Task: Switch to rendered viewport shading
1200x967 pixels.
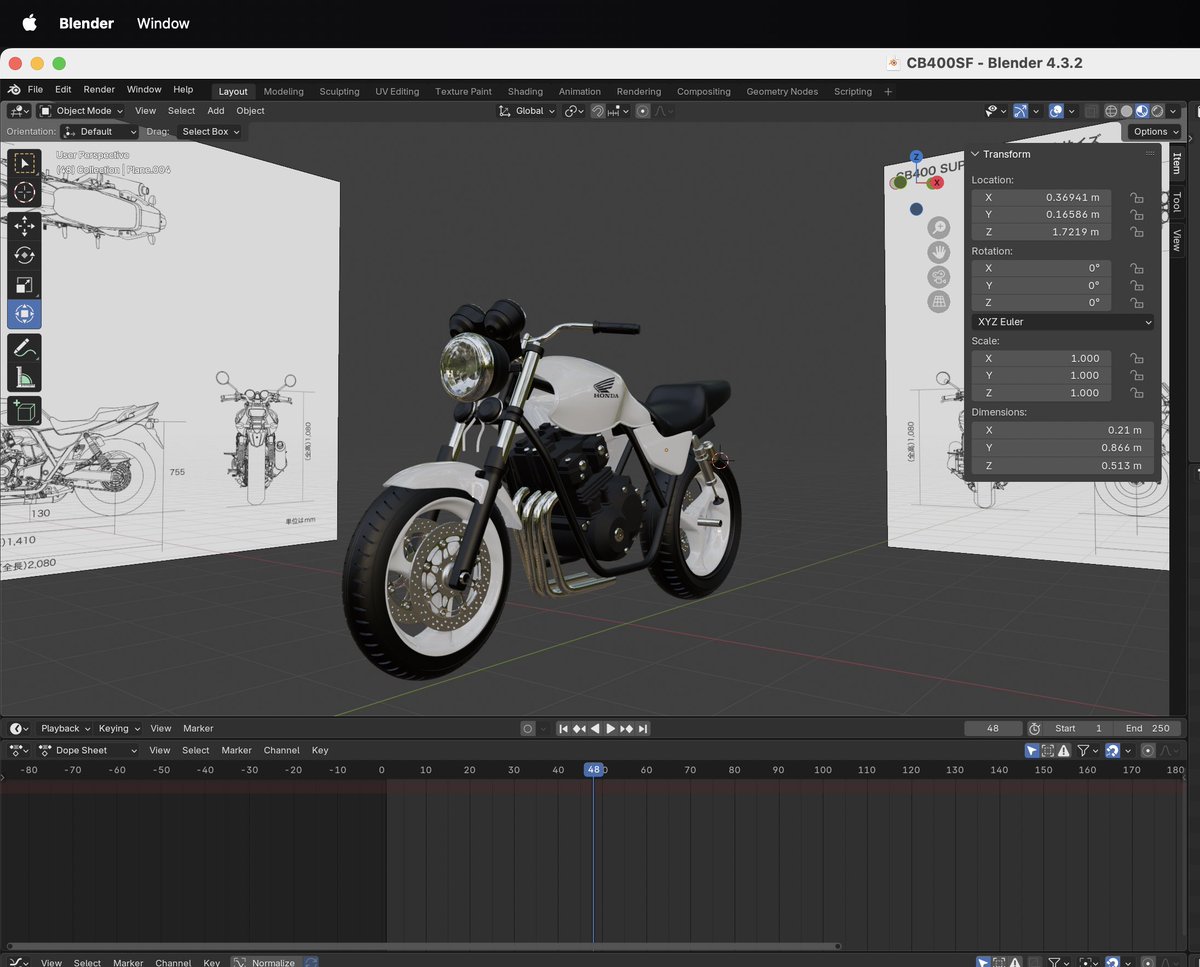Action: click(x=1157, y=111)
